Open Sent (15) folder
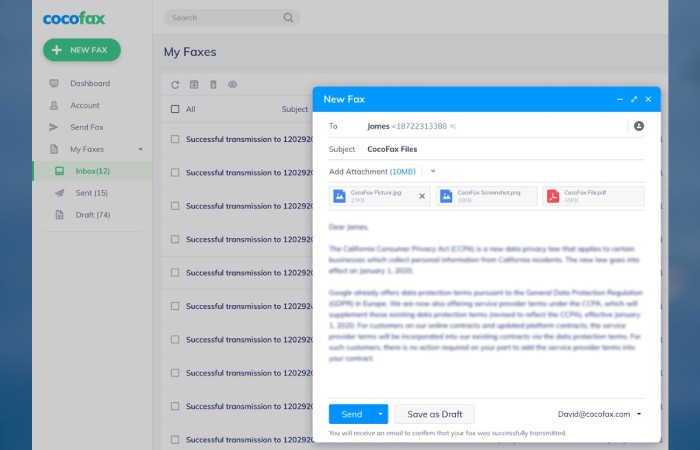This screenshot has height=450, width=700. 92,193
